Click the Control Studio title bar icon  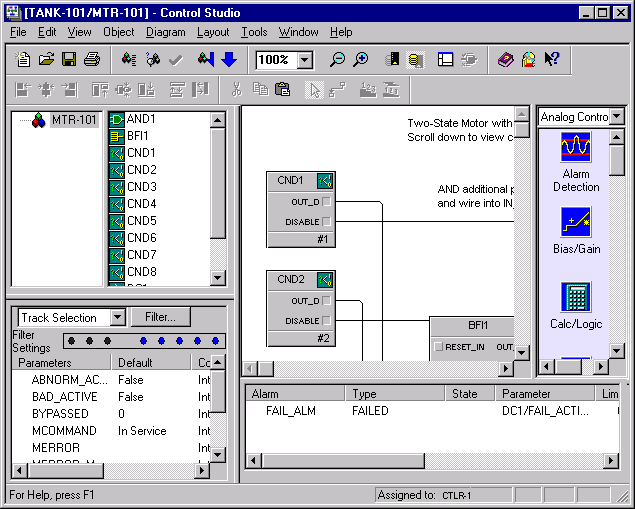tap(14, 13)
